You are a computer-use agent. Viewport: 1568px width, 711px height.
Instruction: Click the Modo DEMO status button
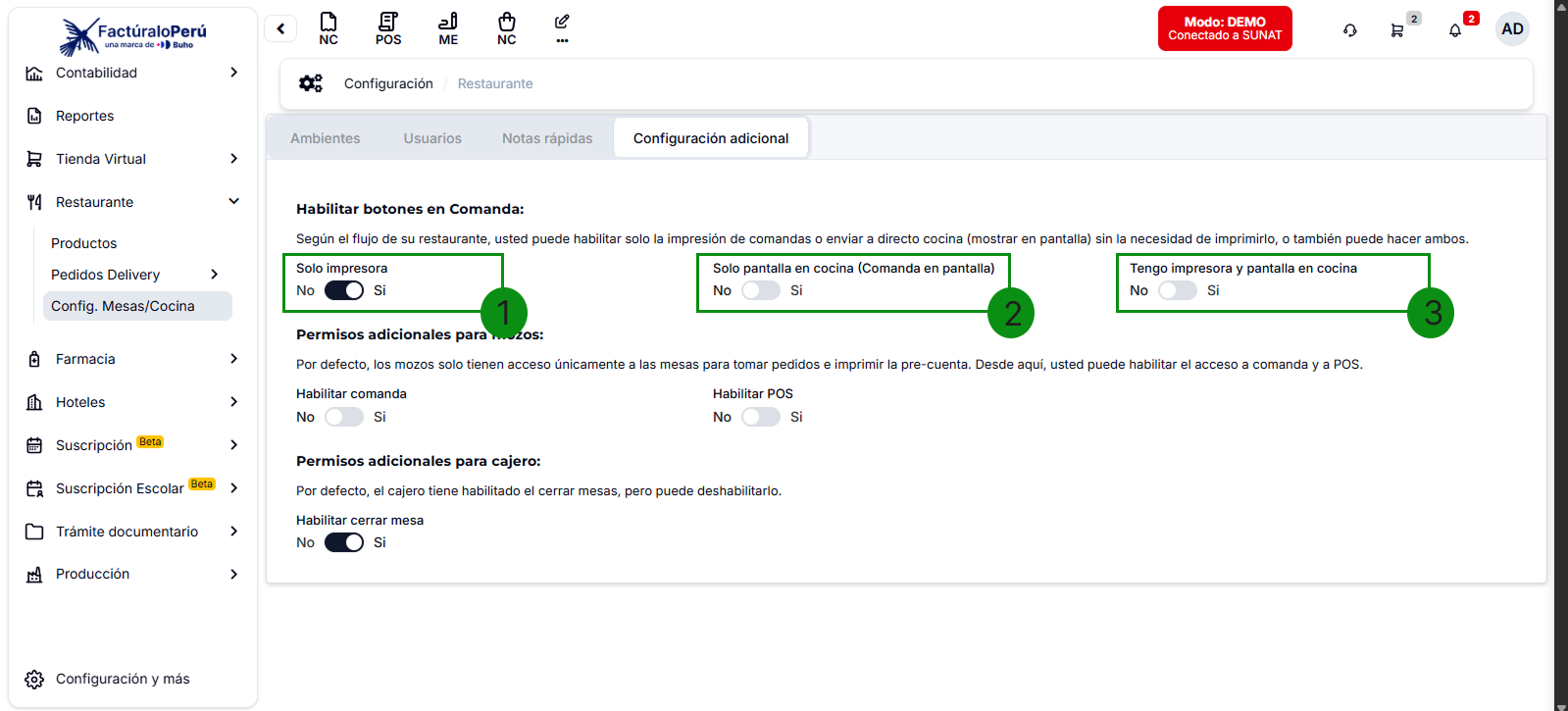[1225, 28]
